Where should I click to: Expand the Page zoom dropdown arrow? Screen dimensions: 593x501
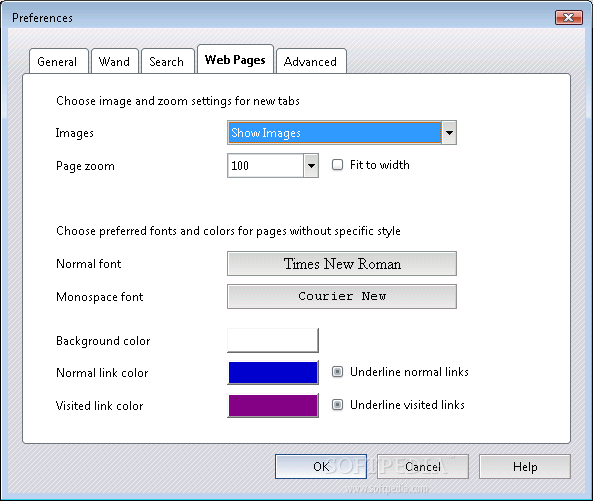pos(311,166)
